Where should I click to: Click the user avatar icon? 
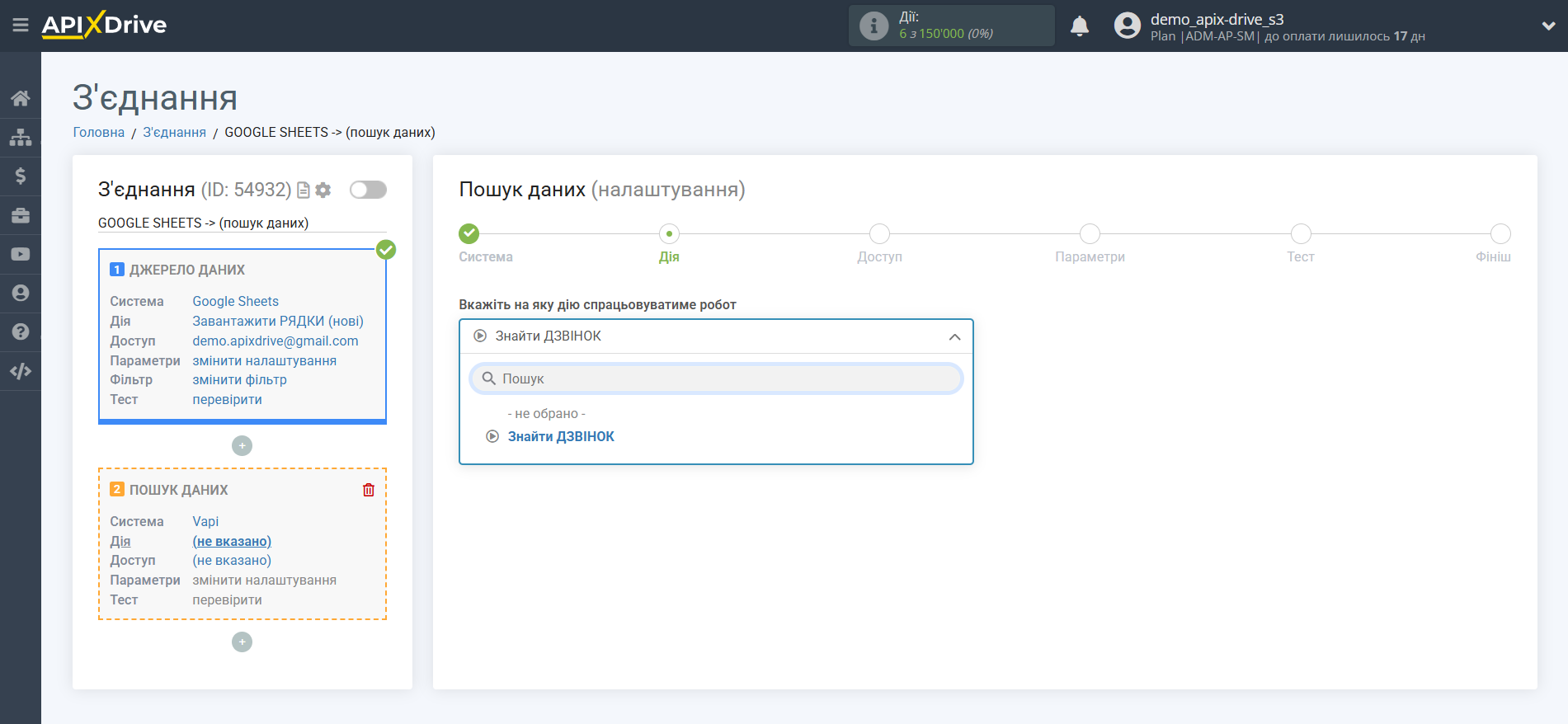pos(1127,26)
